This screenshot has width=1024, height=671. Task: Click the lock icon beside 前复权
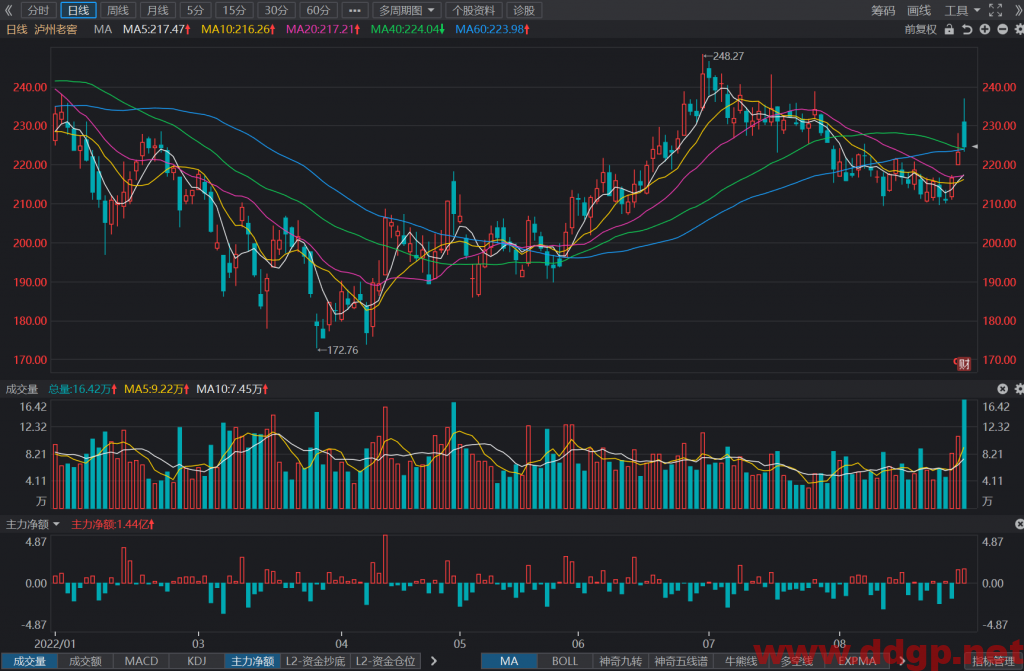(x=949, y=29)
